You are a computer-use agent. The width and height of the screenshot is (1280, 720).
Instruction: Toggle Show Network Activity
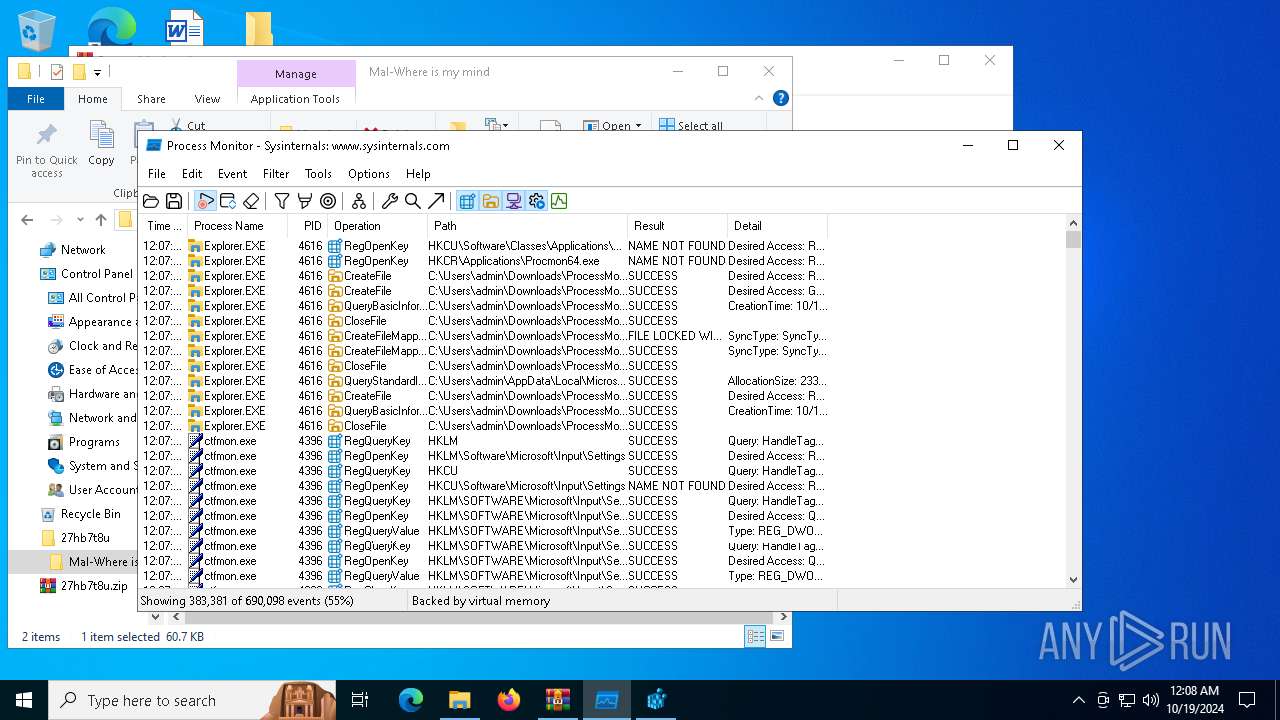[x=513, y=201]
